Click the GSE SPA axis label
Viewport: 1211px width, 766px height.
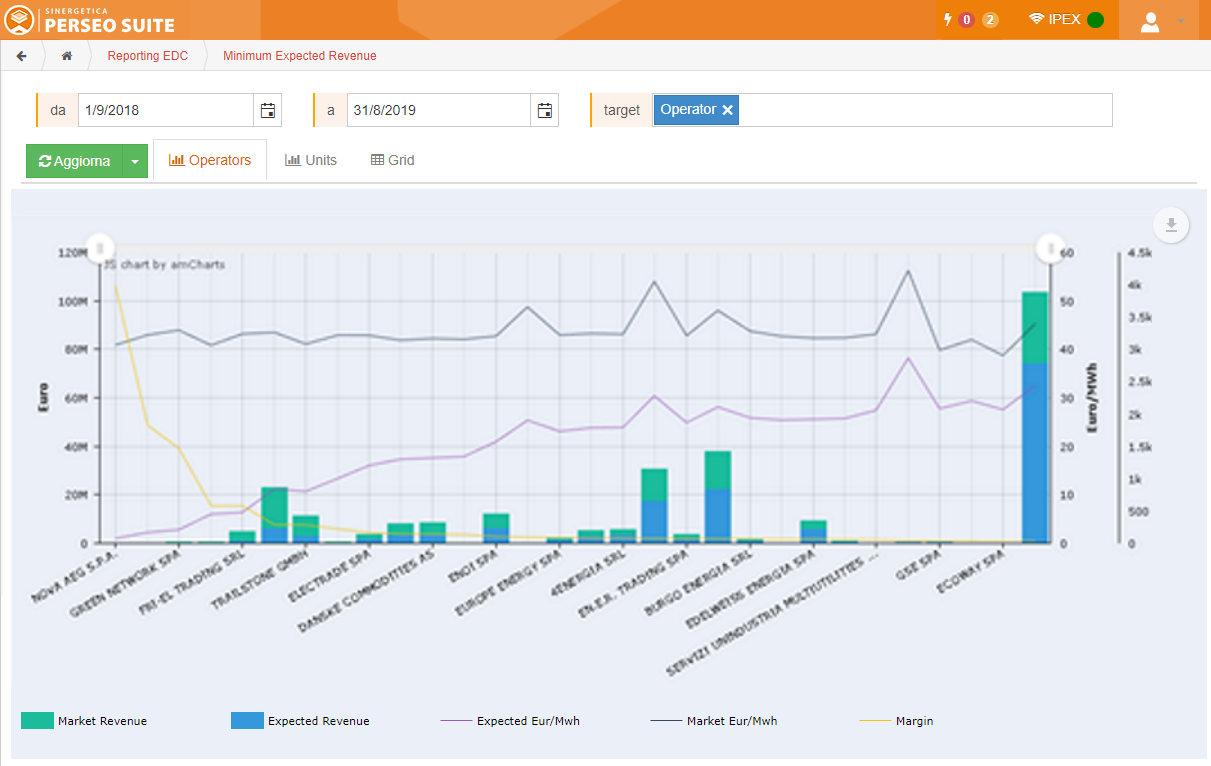pyautogui.click(x=920, y=564)
